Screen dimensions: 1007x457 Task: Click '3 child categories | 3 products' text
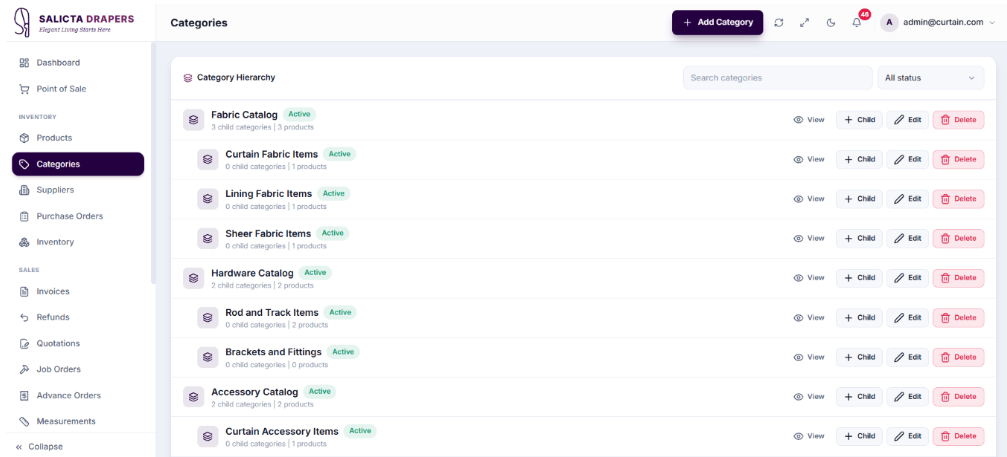(x=262, y=127)
